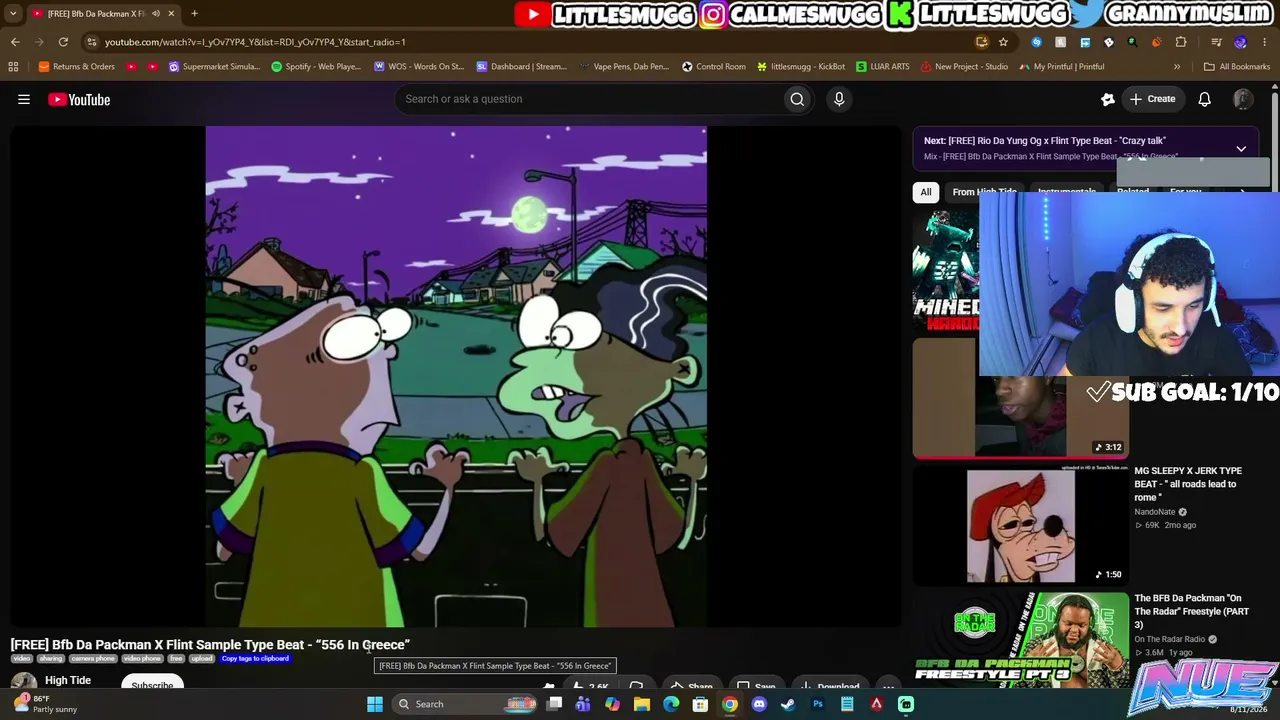Open the Returns & Orders bookmark

[x=77, y=67]
